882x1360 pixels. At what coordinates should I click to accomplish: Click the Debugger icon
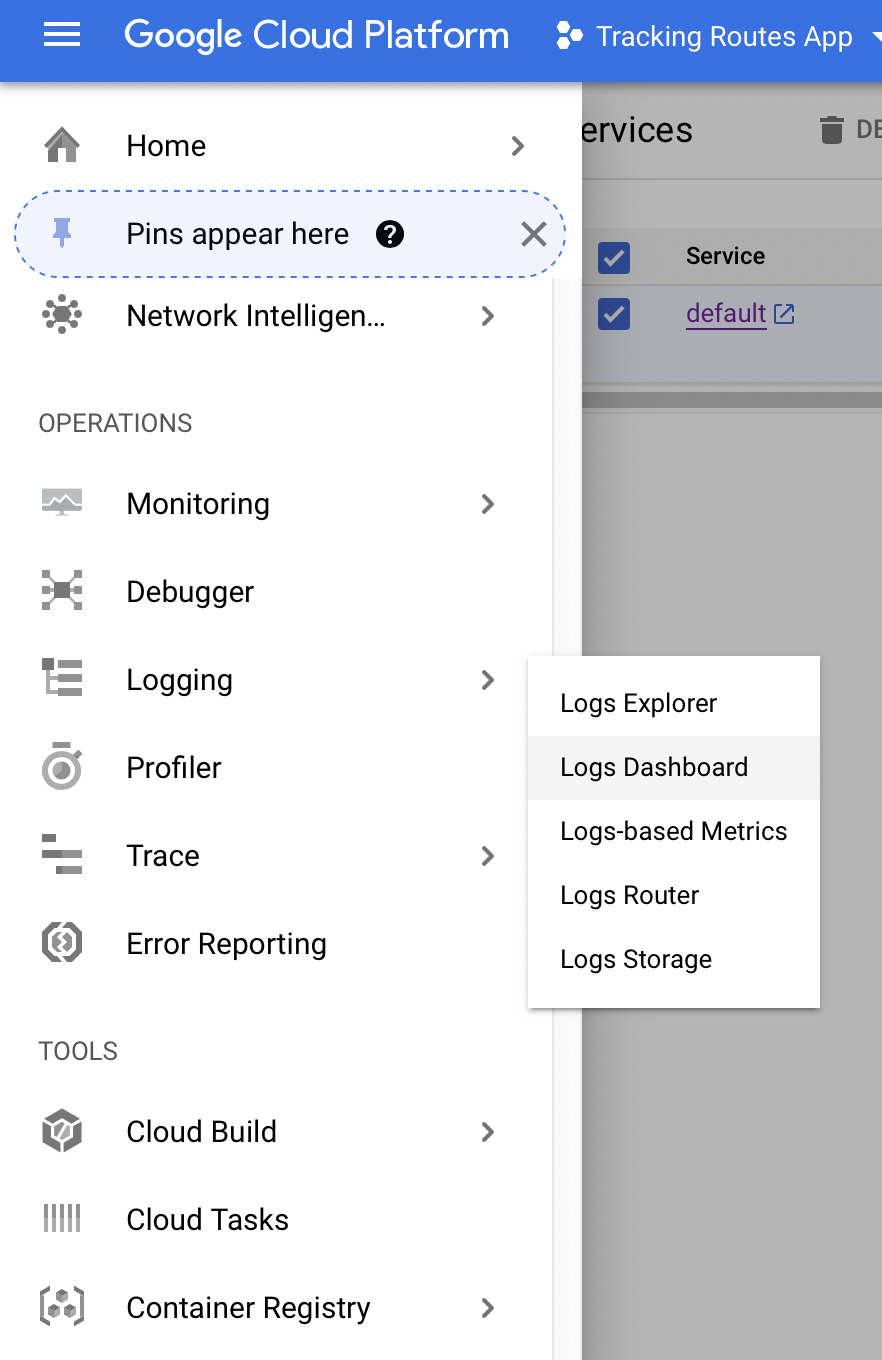point(62,592)
